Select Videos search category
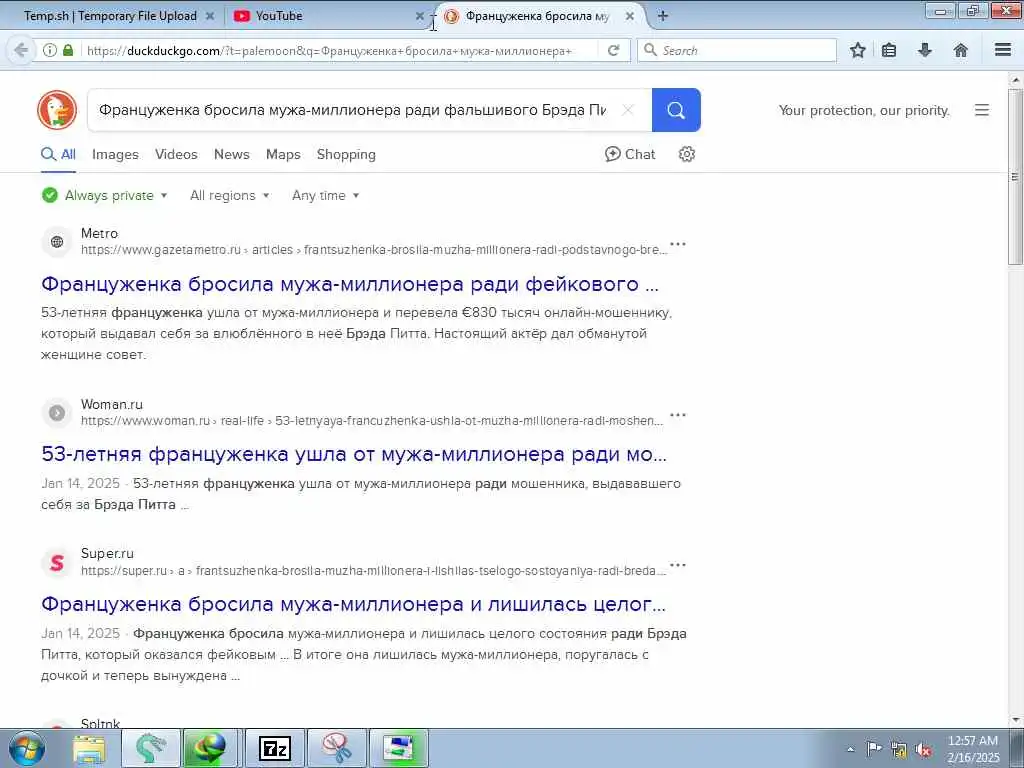The image size is (1024, 768). click(176, 154)
